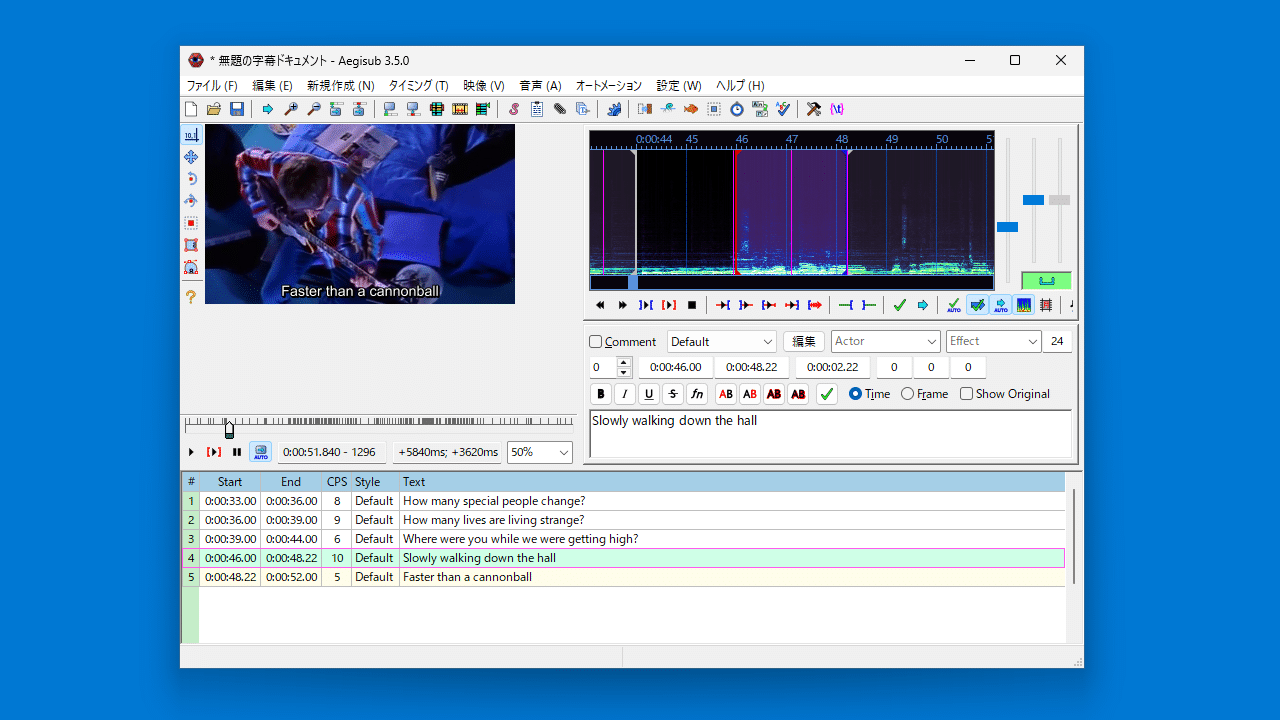Launch the Spell Checker icon
The height and width of the screenshot is (720, 1280).
pyautogui.click(x=783, y=109)
